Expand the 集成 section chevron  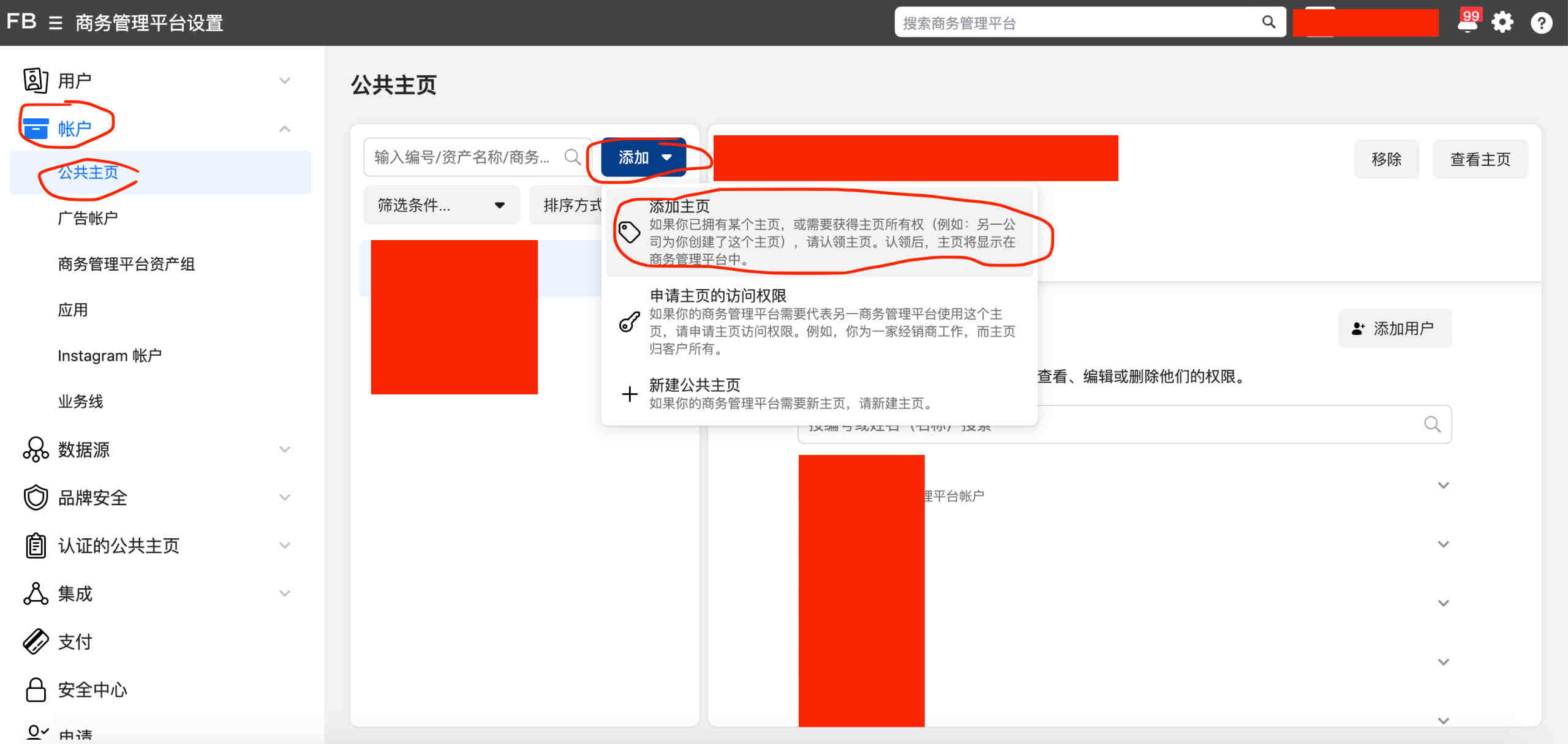(285, 593)
